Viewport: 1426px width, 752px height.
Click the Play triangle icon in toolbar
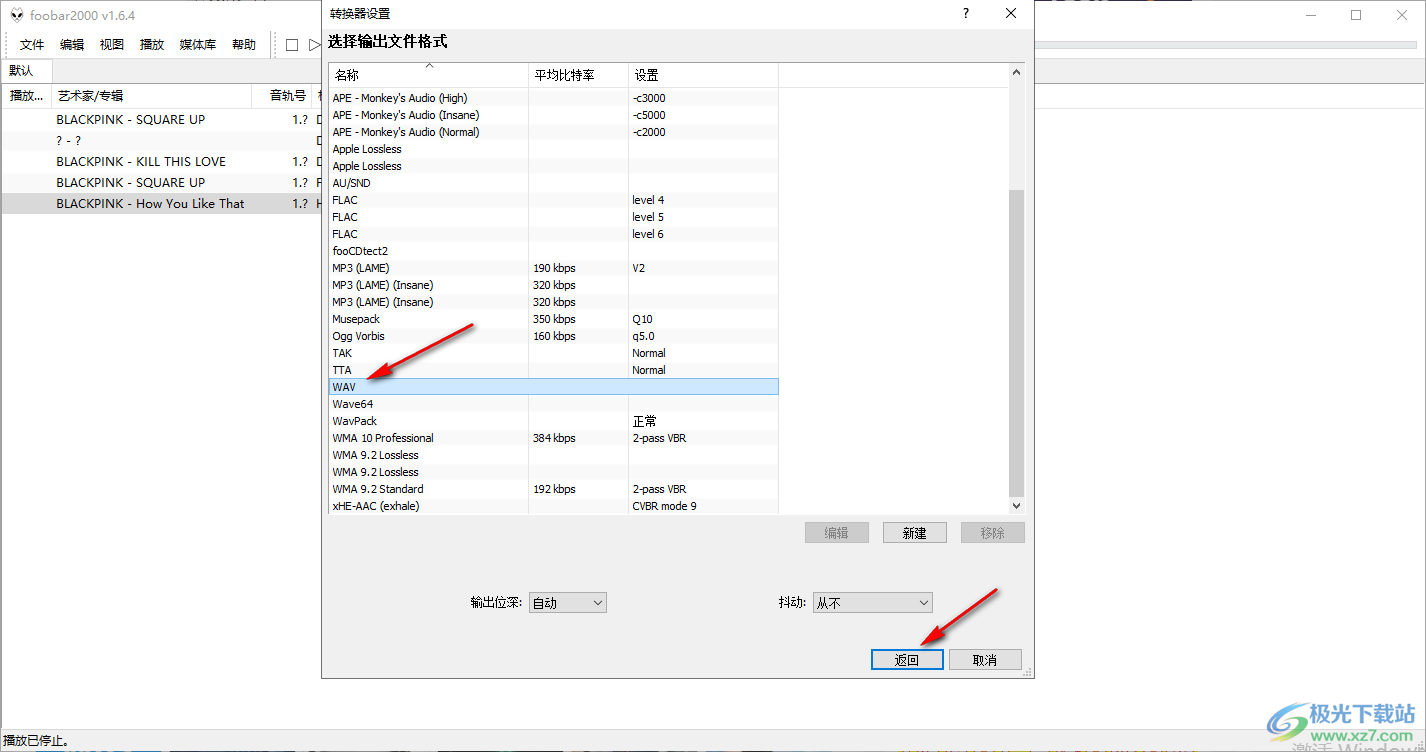(315, 45)
